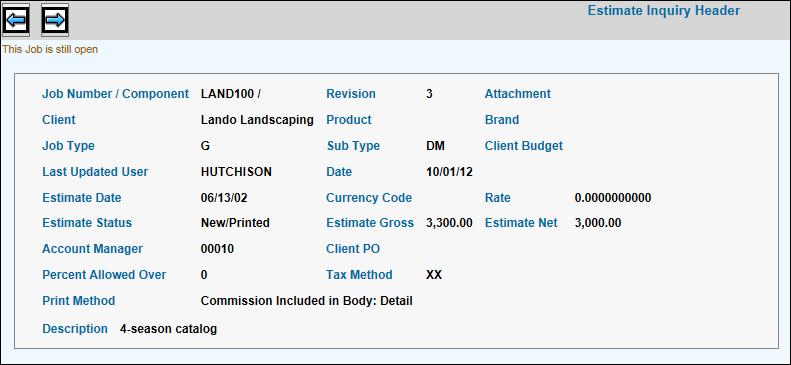Select the Revision field label
Image resolution: width=791 pixels, height=365 pixels.
coord(351,94)
